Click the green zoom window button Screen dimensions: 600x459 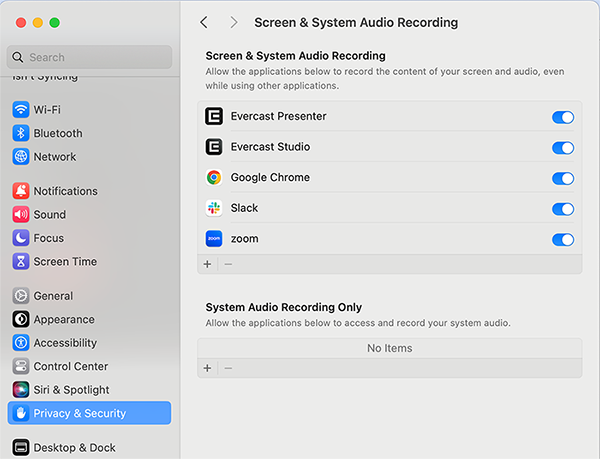click(55, 23)
